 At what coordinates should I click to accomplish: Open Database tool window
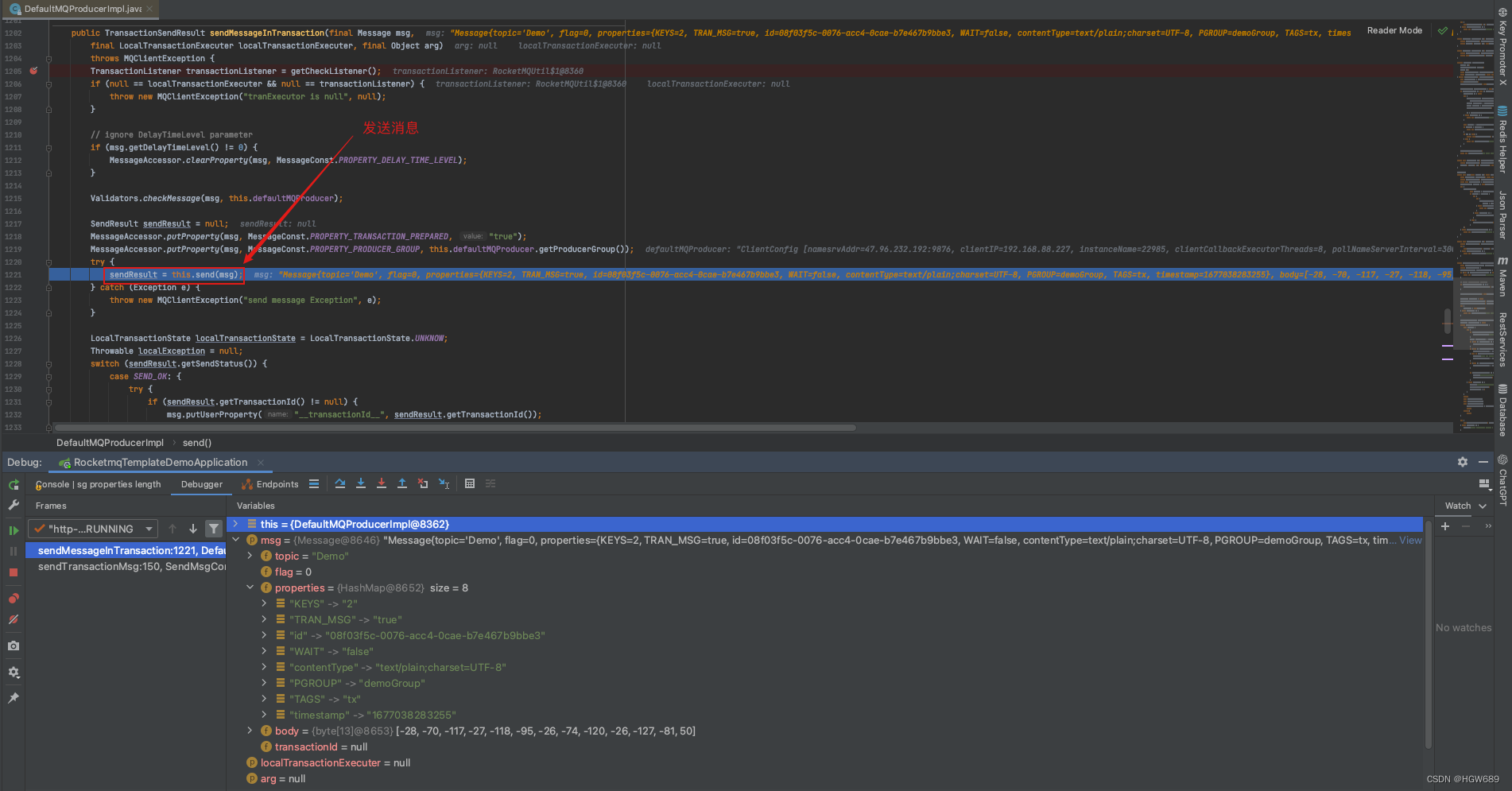[1502, 411]
